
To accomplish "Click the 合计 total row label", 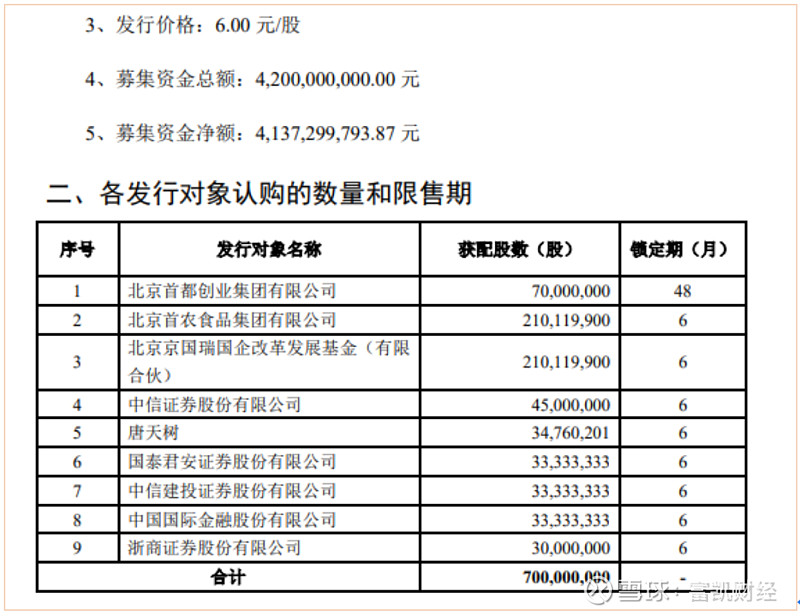I will coord(227,577).
